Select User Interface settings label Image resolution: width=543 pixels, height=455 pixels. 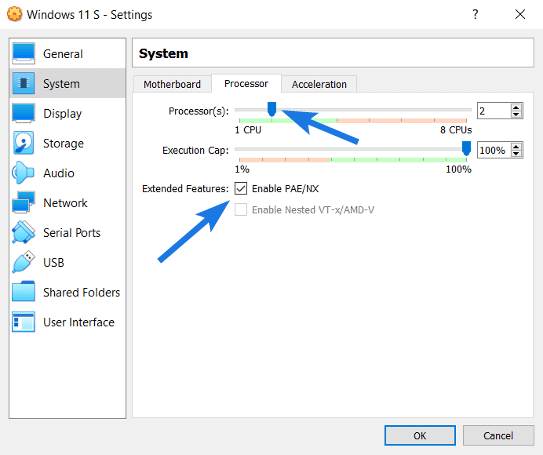pyautogui.click(x=79, y=322)
